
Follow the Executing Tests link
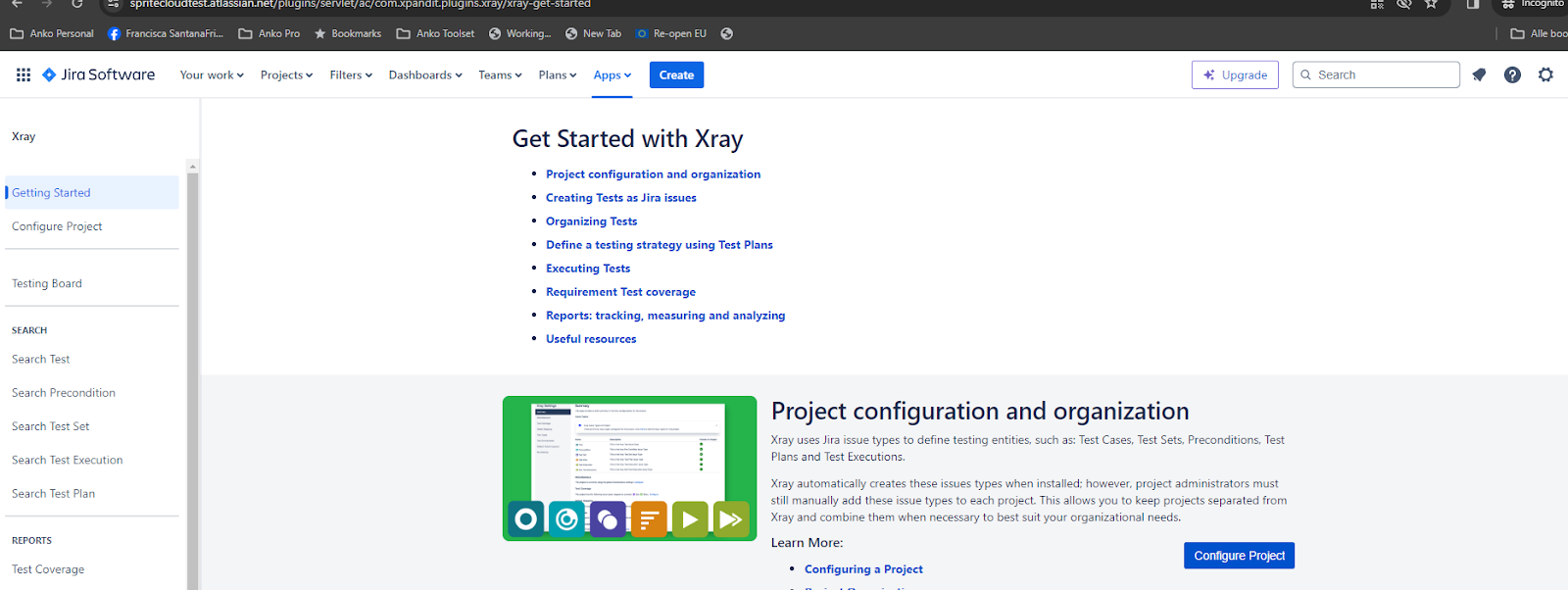(588, 269)
